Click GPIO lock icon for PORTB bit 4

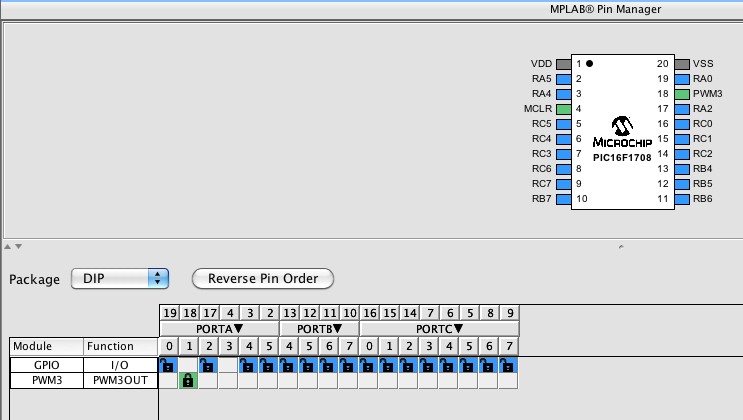point(289,365)
